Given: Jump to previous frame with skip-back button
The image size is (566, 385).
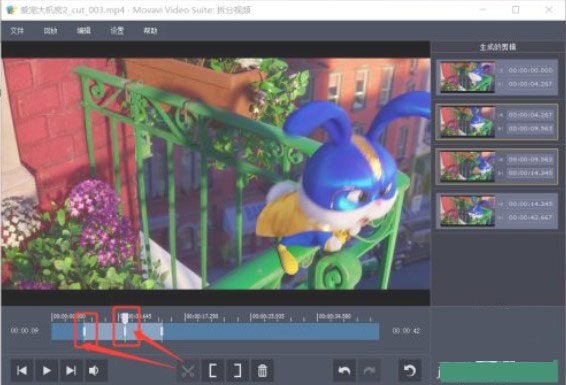Looking at the screenshot, I should point(22,371).
